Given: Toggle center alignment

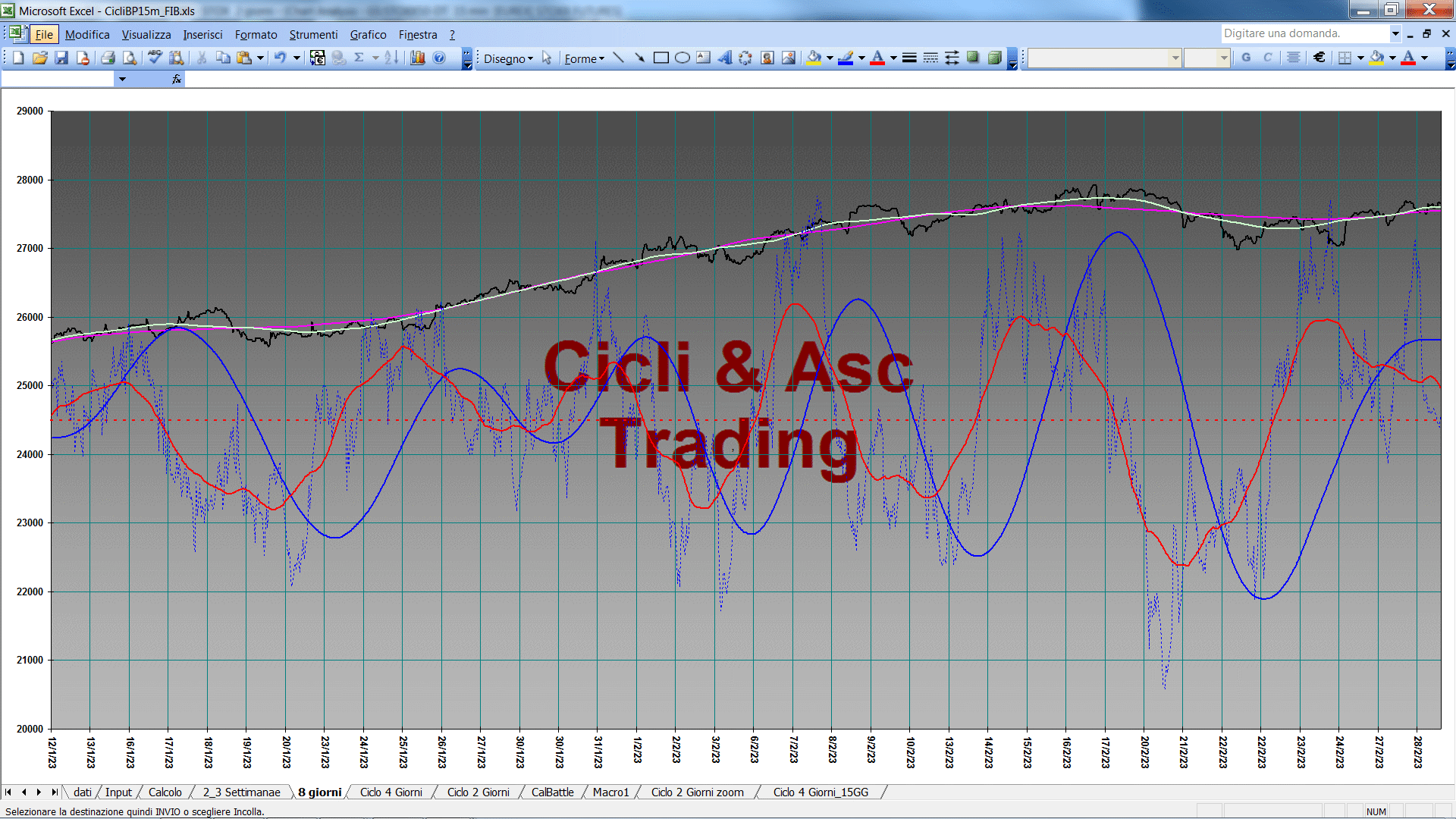Looking at the screenshot, I should pos(1294,58).
